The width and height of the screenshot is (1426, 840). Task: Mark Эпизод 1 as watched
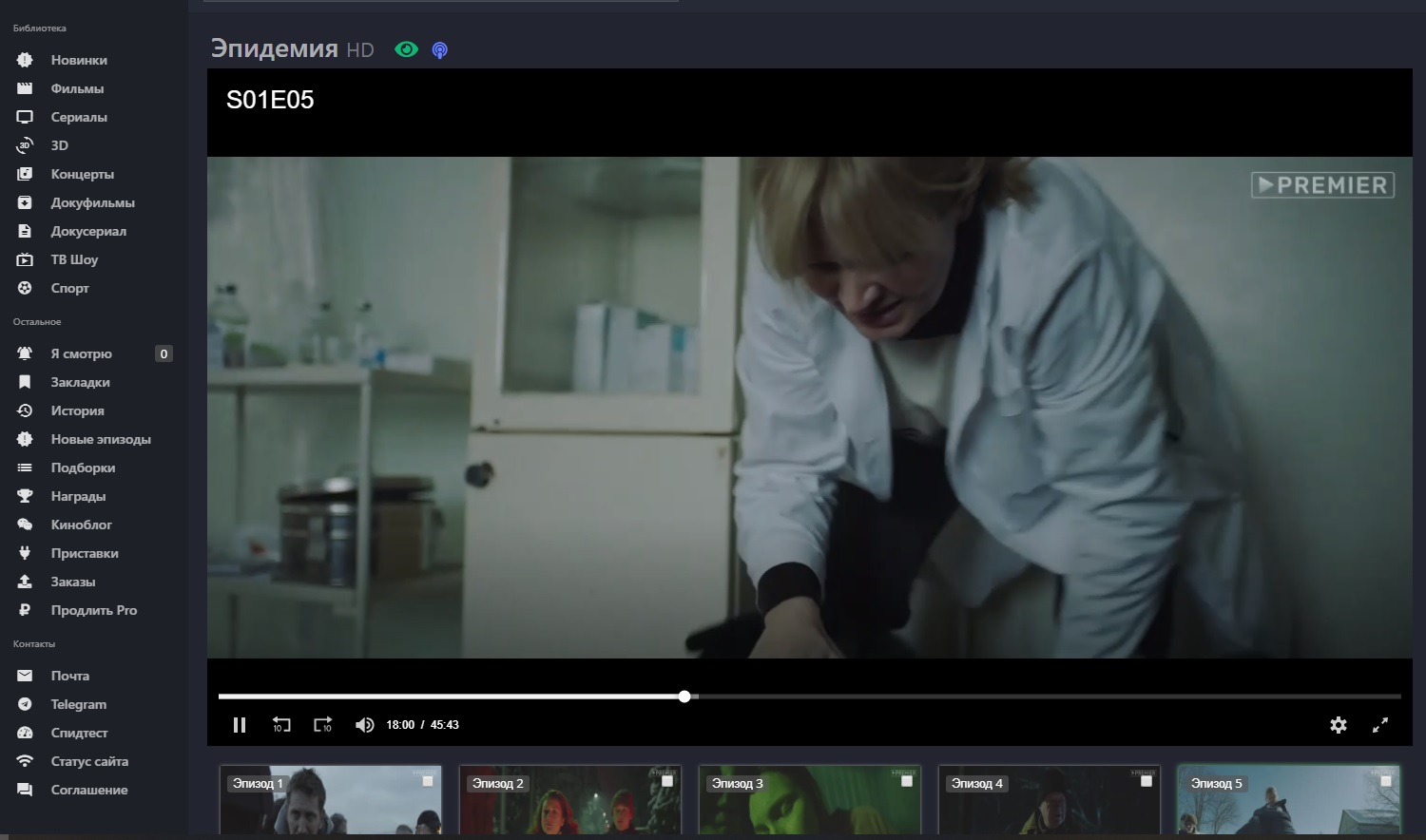(x=428, y=781)
